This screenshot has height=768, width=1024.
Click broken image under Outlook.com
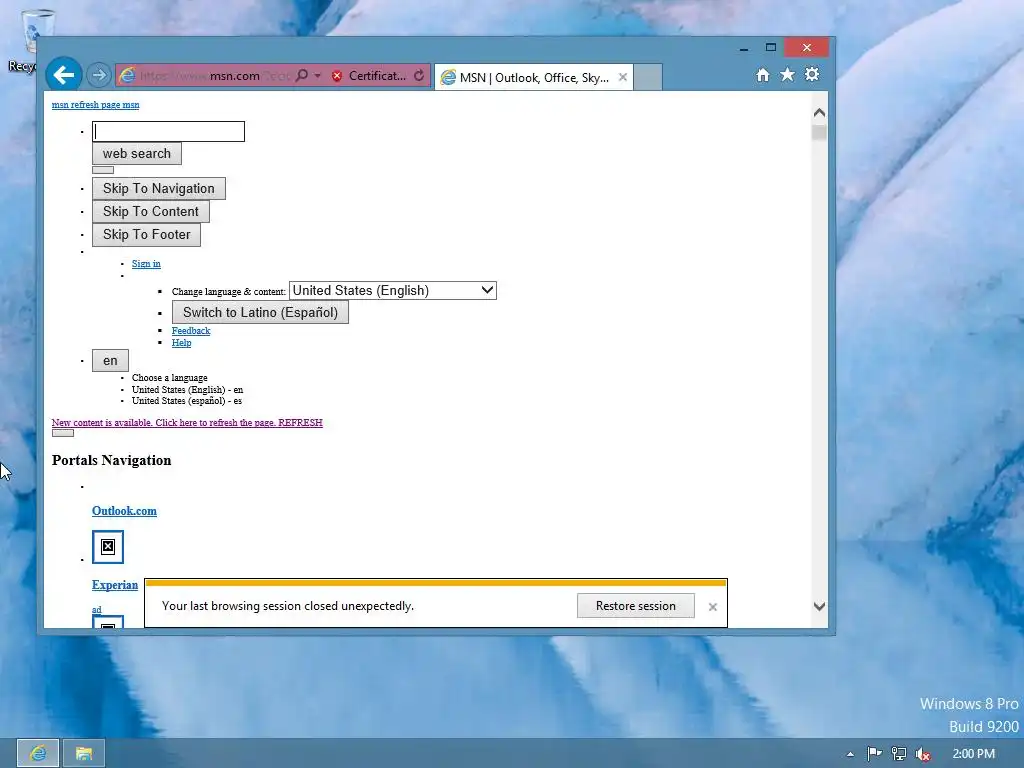[108, 547]
